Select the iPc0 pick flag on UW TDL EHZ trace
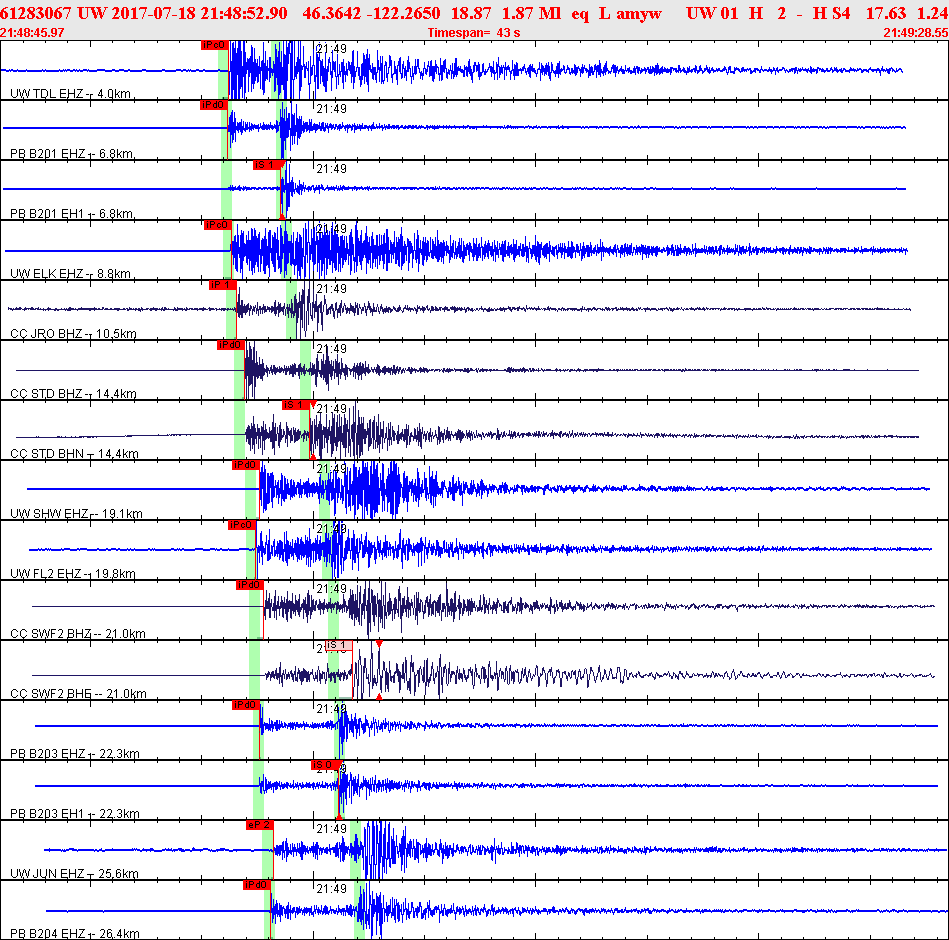 pyautogui.click(x=214, y=45)
